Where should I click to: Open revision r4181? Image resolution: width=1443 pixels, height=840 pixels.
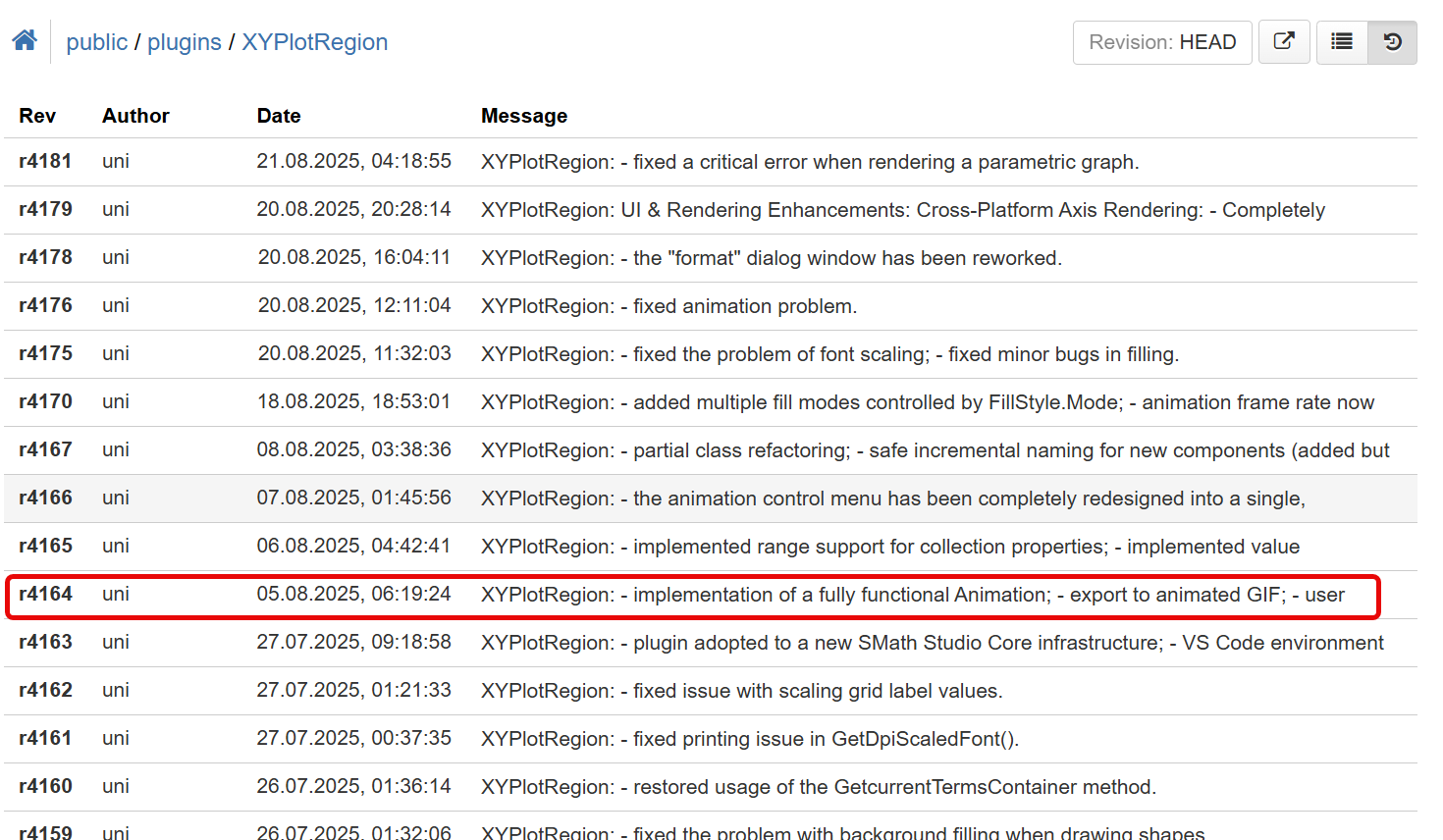click(x=45, y=161)
